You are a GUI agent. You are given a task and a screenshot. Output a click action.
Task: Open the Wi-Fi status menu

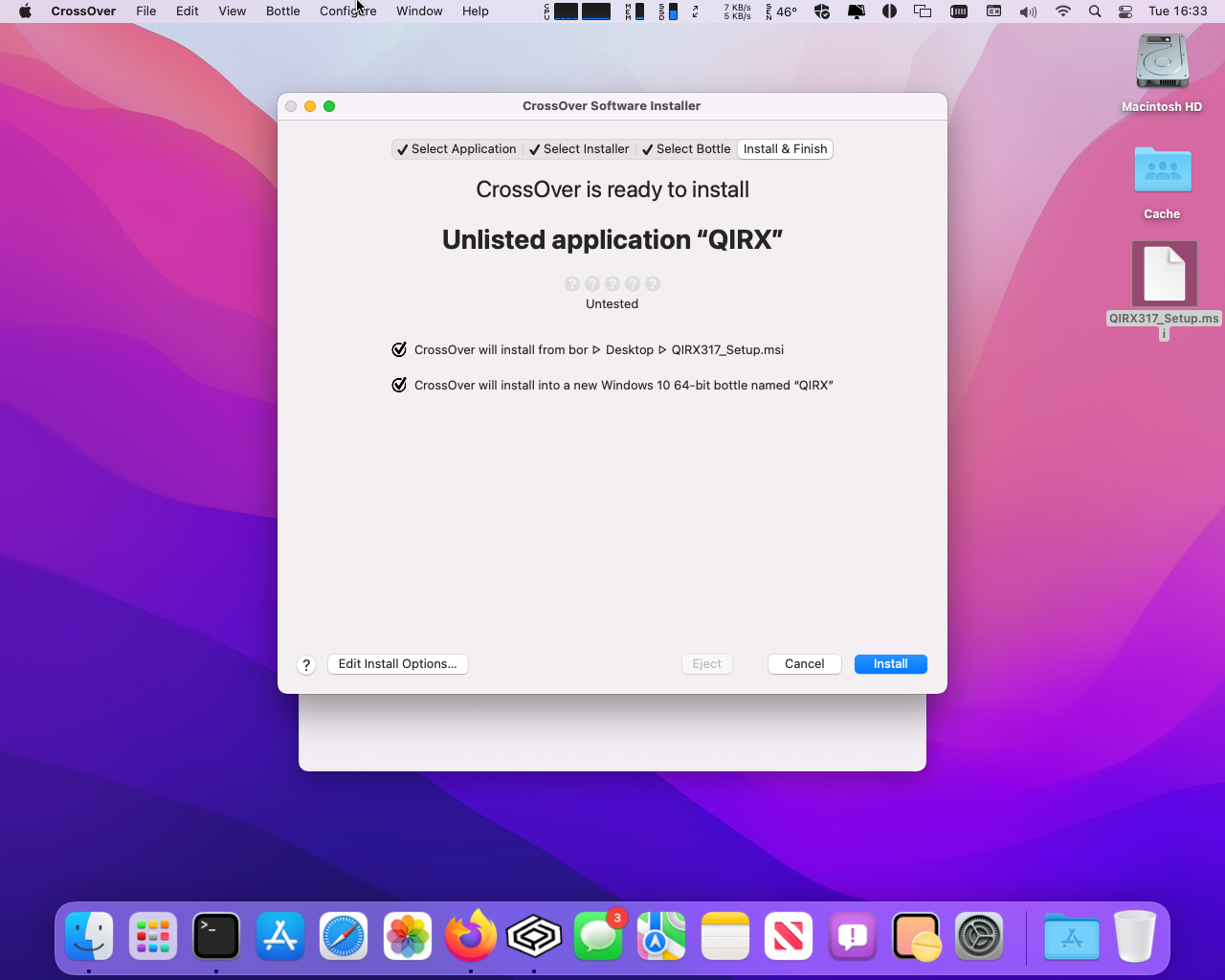pyautogui.click(x=1062, y=11)
